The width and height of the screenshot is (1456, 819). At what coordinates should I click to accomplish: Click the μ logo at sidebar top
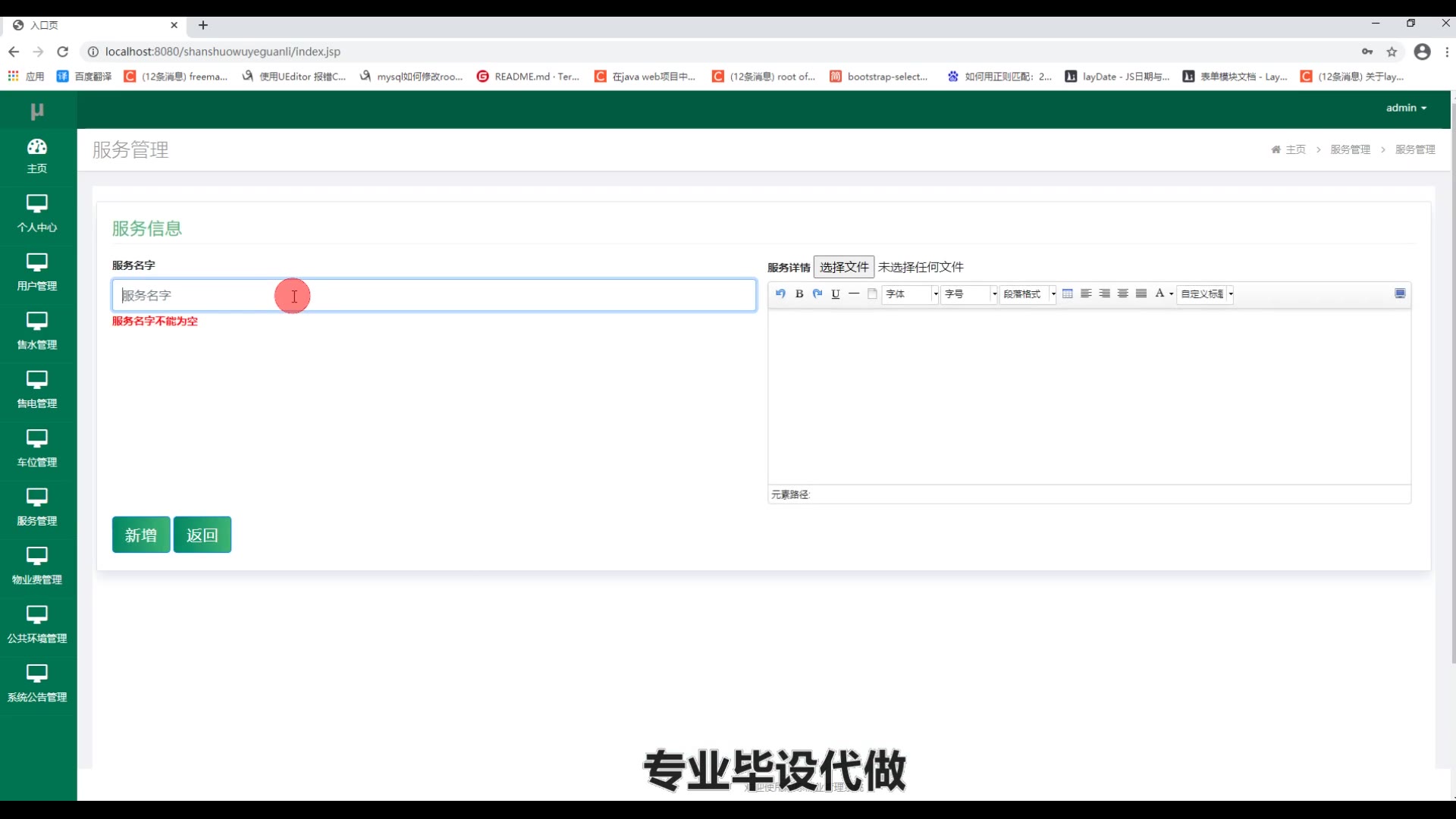point(37,111)
